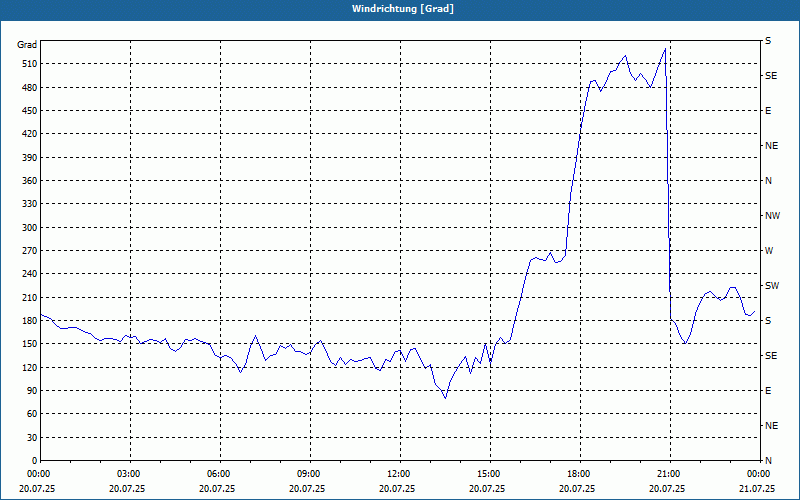Click the "90" left axis value
Screen dimensions: 800x500
coord(32,391)
